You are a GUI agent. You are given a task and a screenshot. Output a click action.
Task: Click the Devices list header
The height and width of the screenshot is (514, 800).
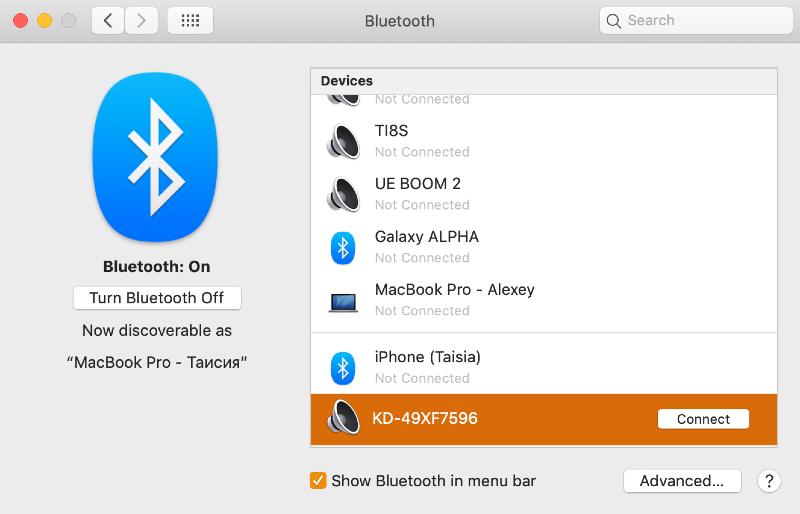tap(544, 81)
